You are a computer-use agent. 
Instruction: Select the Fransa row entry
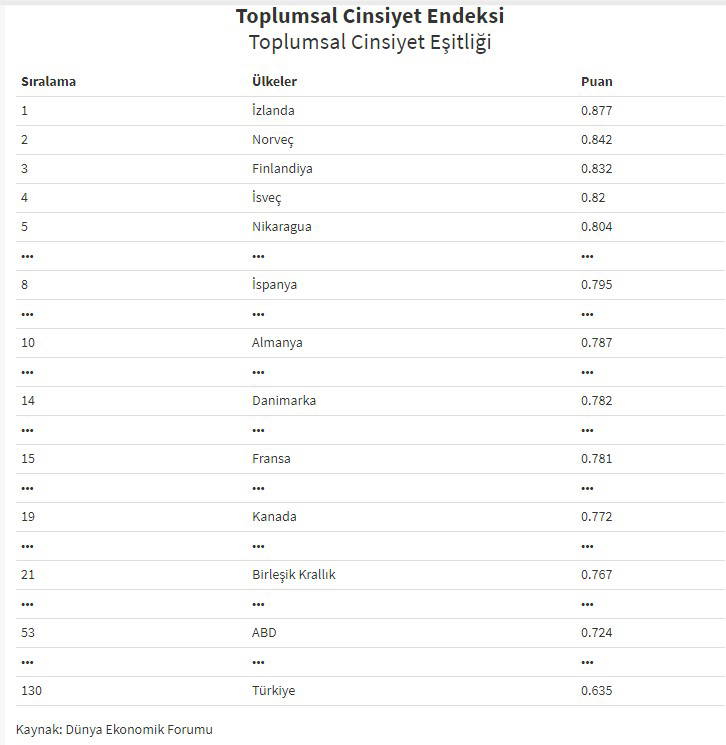(271, 458)
